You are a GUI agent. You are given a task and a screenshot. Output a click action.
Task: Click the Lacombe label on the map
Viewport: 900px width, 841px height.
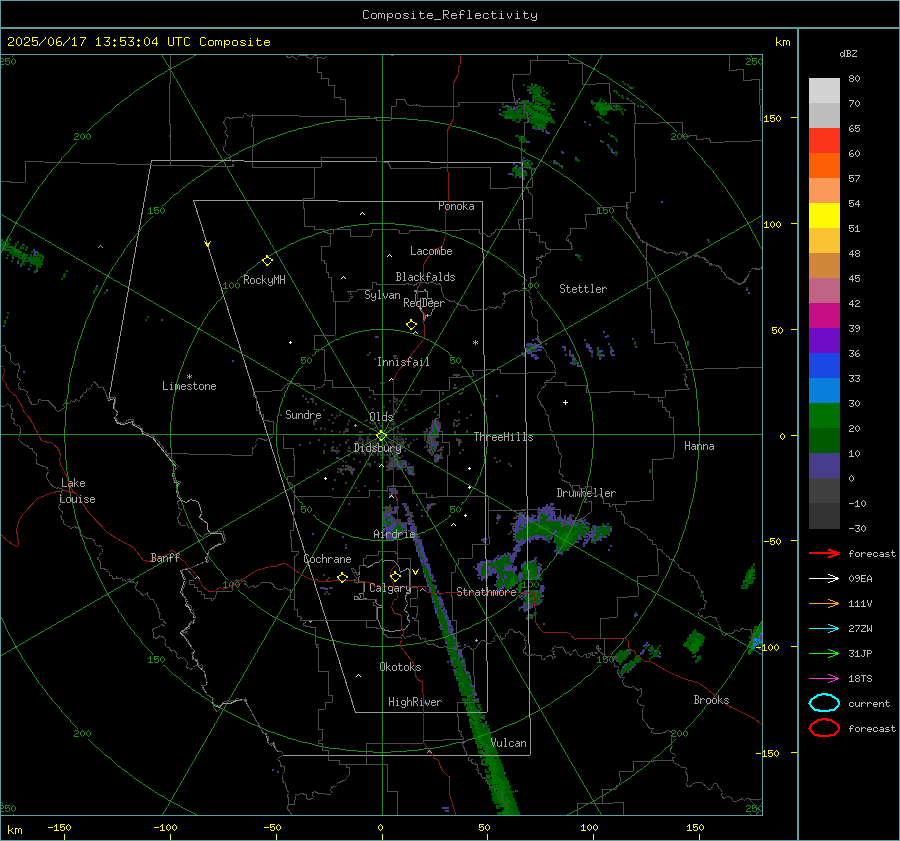[431, 251]
